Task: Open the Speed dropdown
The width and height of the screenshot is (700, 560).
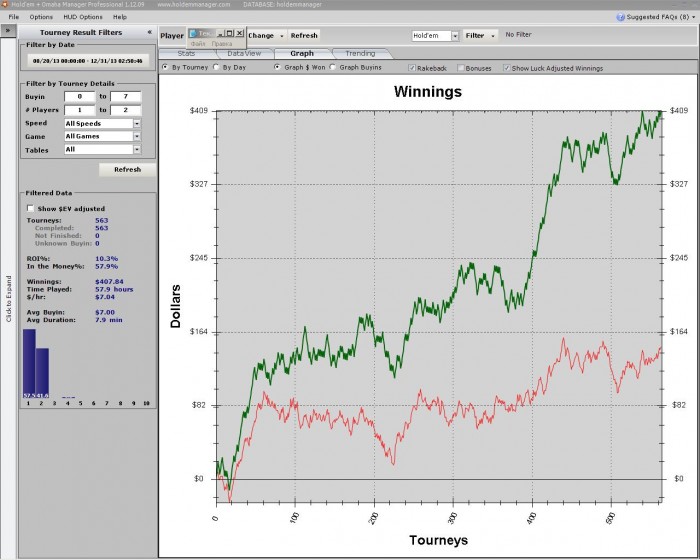Action: point(137,123)
